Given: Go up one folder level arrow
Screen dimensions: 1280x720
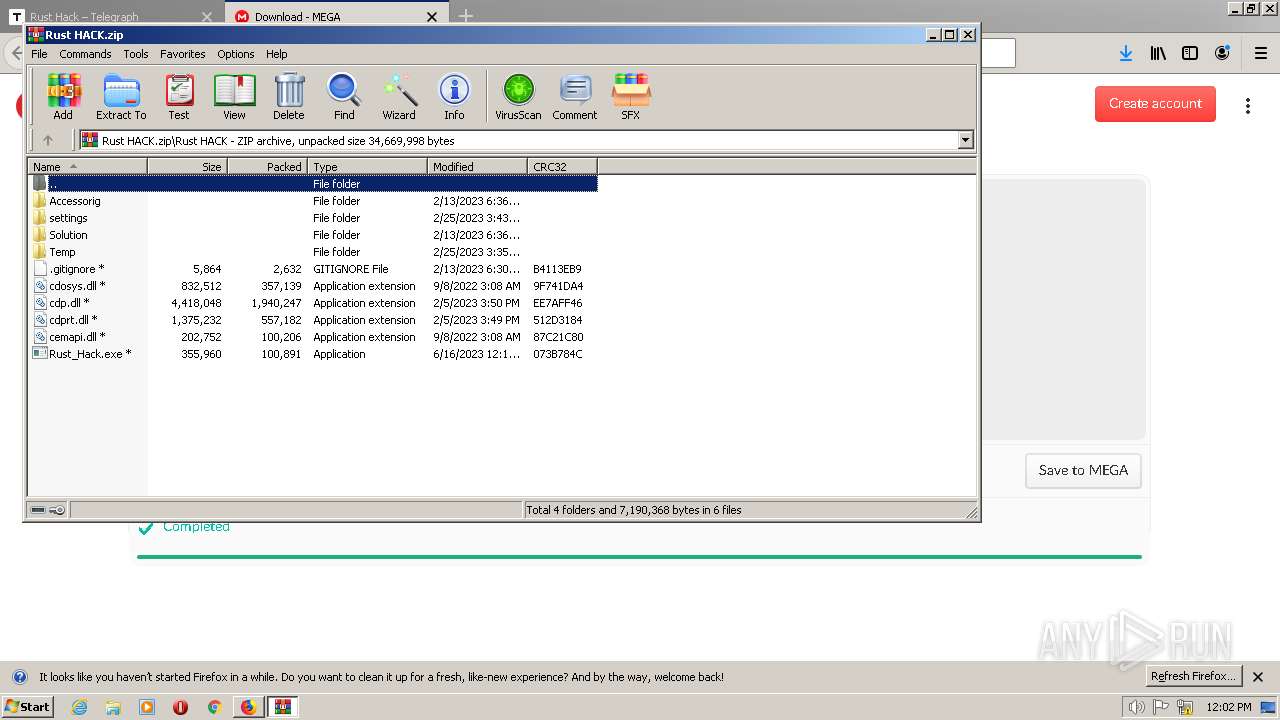Looking at the screenshot, I should pyautogui.click(x=47, y=141).
